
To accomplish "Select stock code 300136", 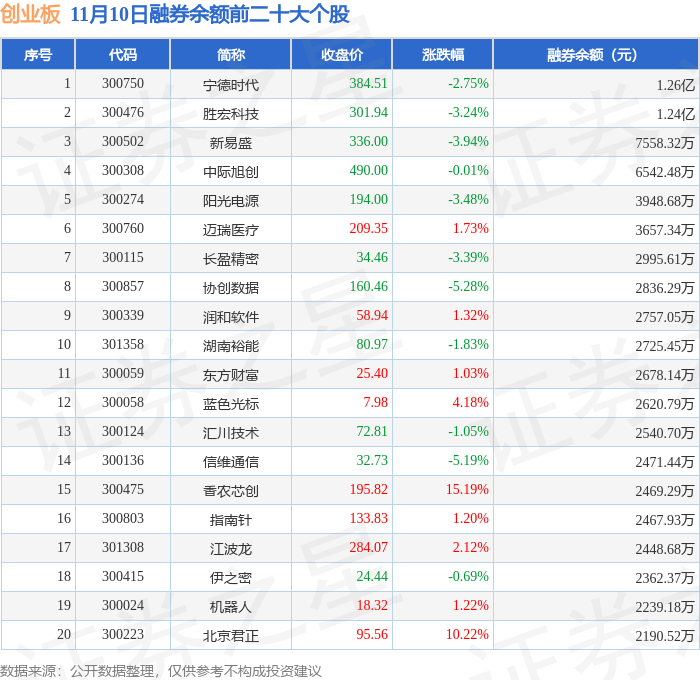I will 123,461.
